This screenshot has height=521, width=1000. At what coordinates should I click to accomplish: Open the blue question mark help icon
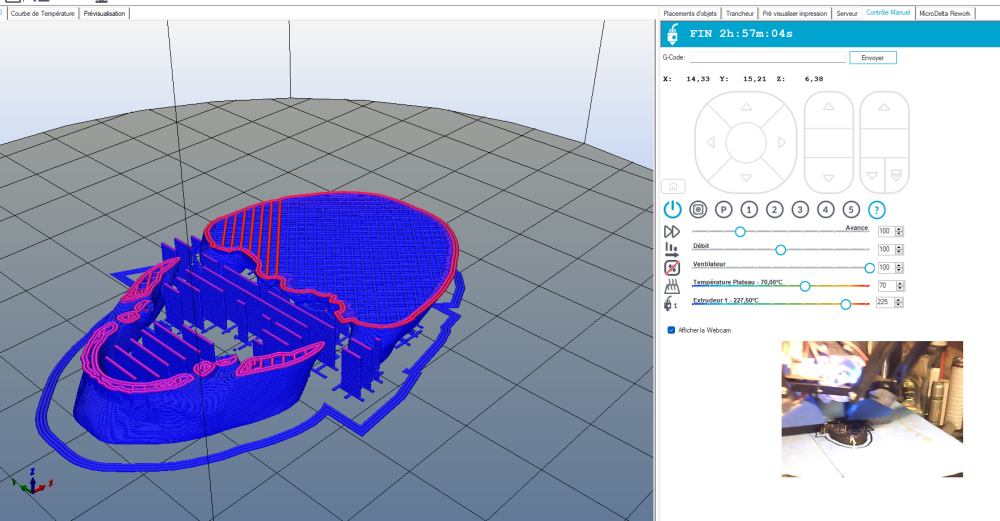tap(877, 210)
